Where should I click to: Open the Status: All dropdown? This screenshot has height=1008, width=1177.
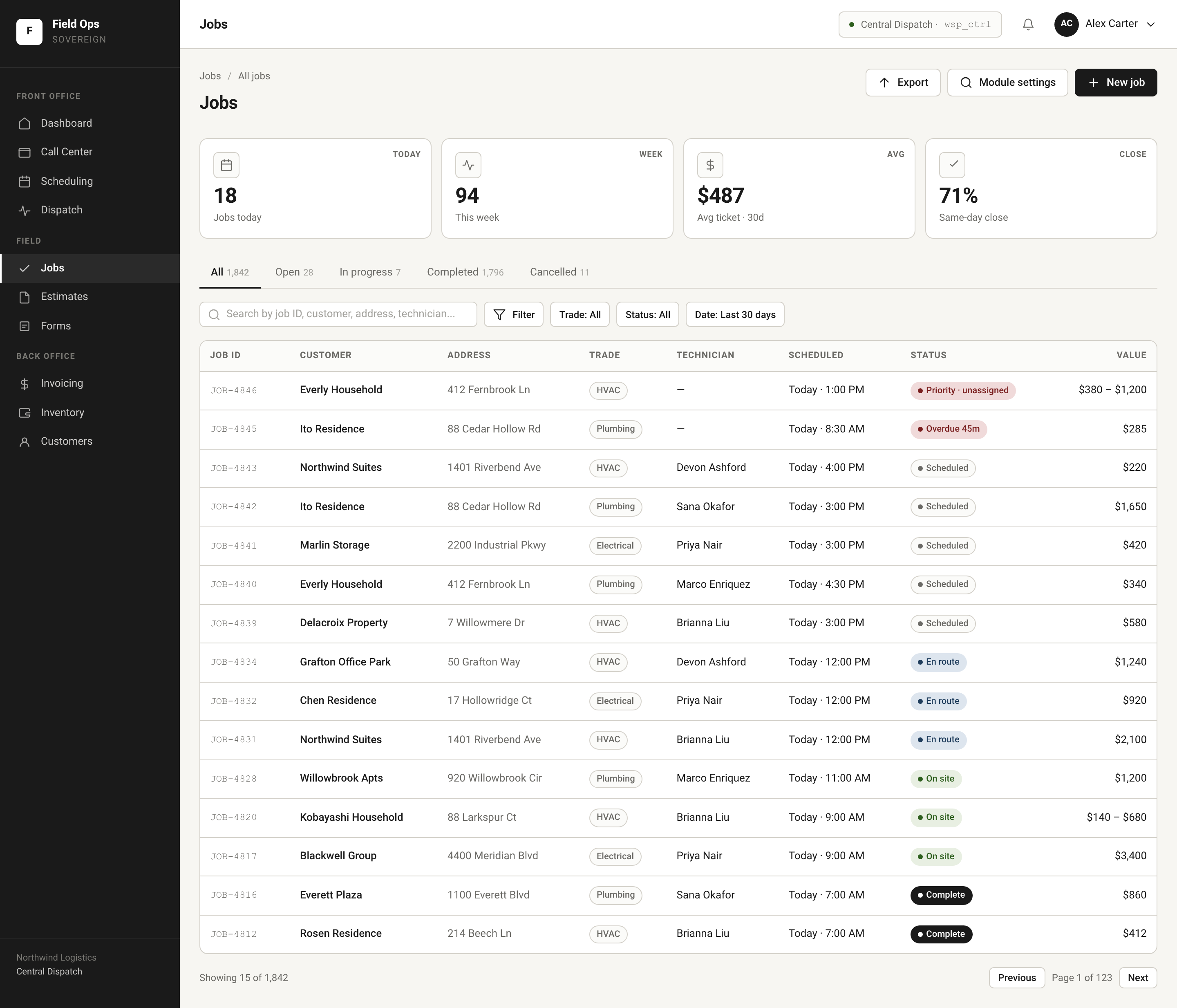pyautogui.click(x=648, y=315)
